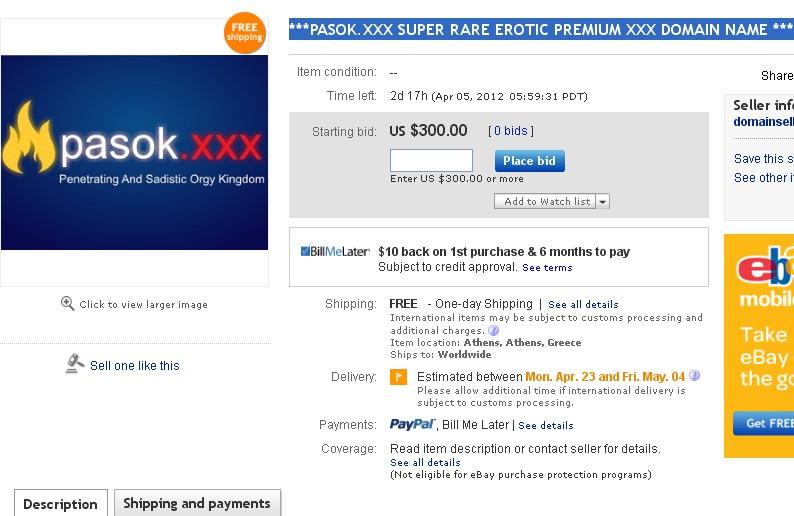Click the Sell one like this link
The width and height of the screenshot is (794, 516).
tap(135, 366)
